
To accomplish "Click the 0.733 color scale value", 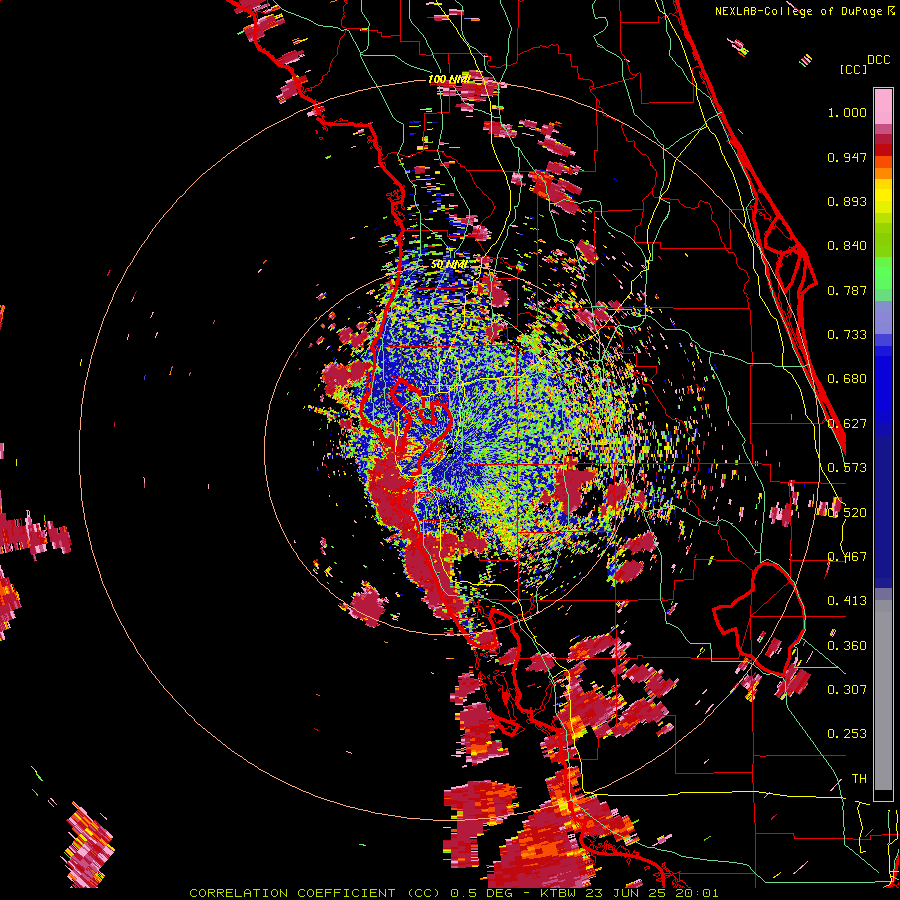I will click(x=847, y=335).
